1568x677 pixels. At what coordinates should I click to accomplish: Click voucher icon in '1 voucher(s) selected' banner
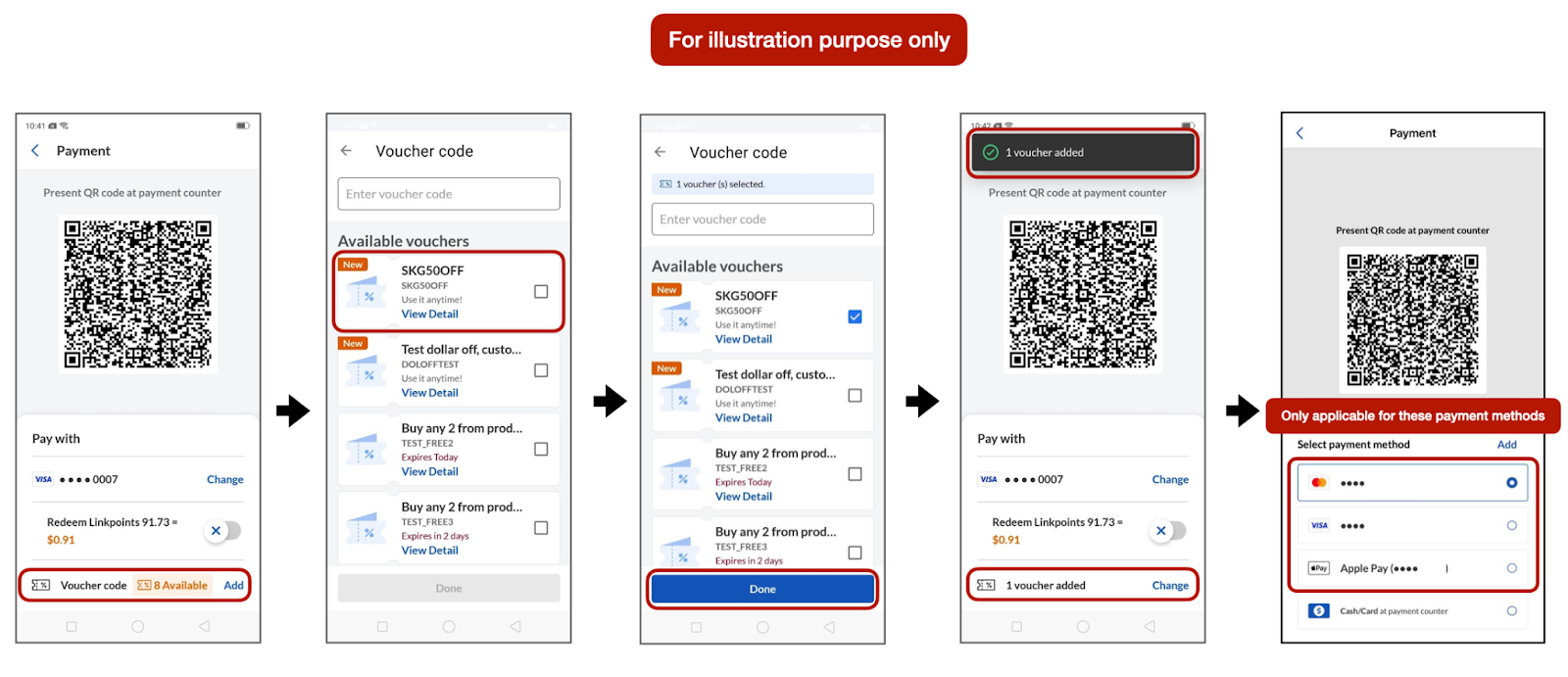click(x=665, y=184)
